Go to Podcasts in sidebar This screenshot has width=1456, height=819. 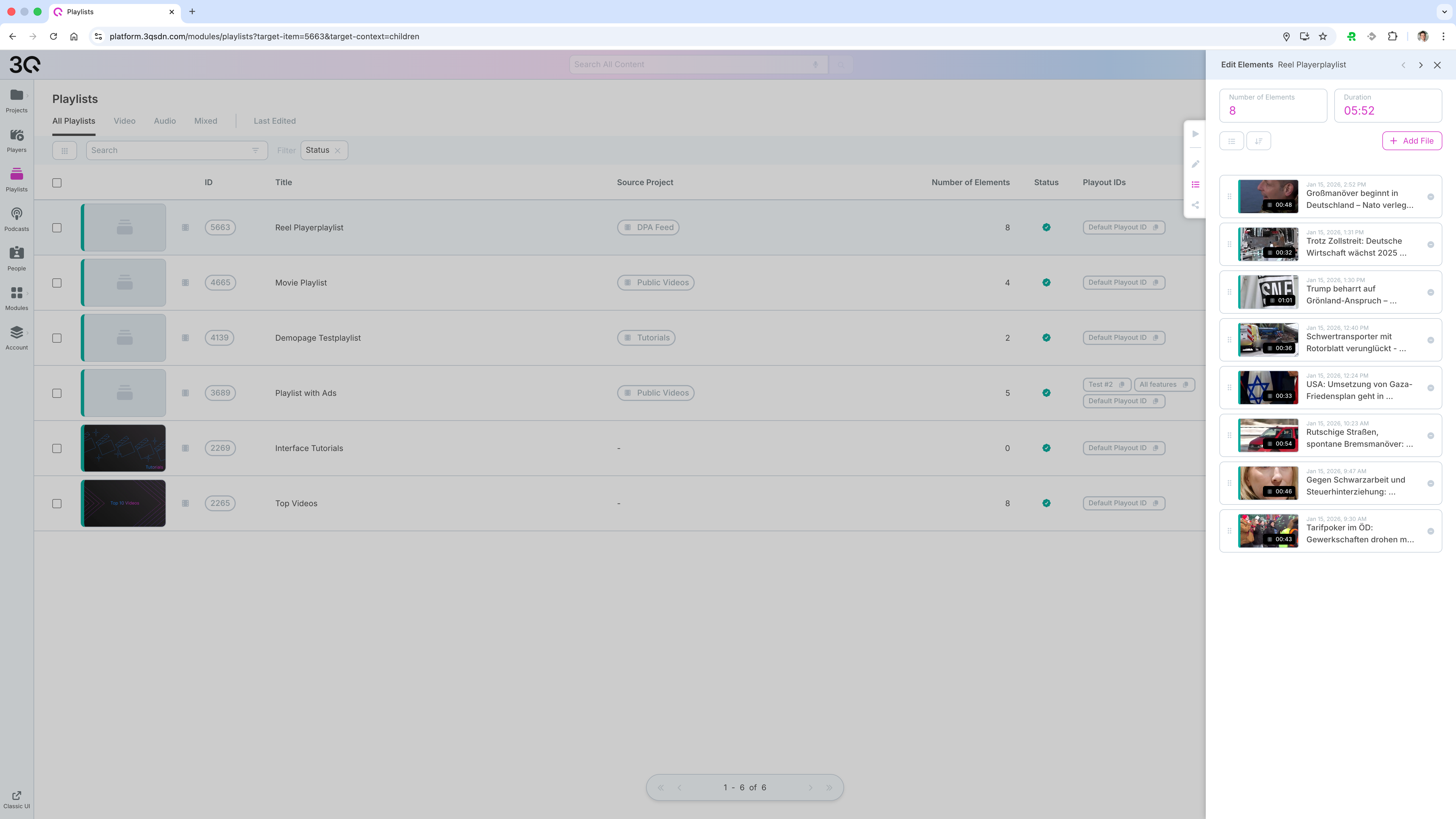[16, 219]
